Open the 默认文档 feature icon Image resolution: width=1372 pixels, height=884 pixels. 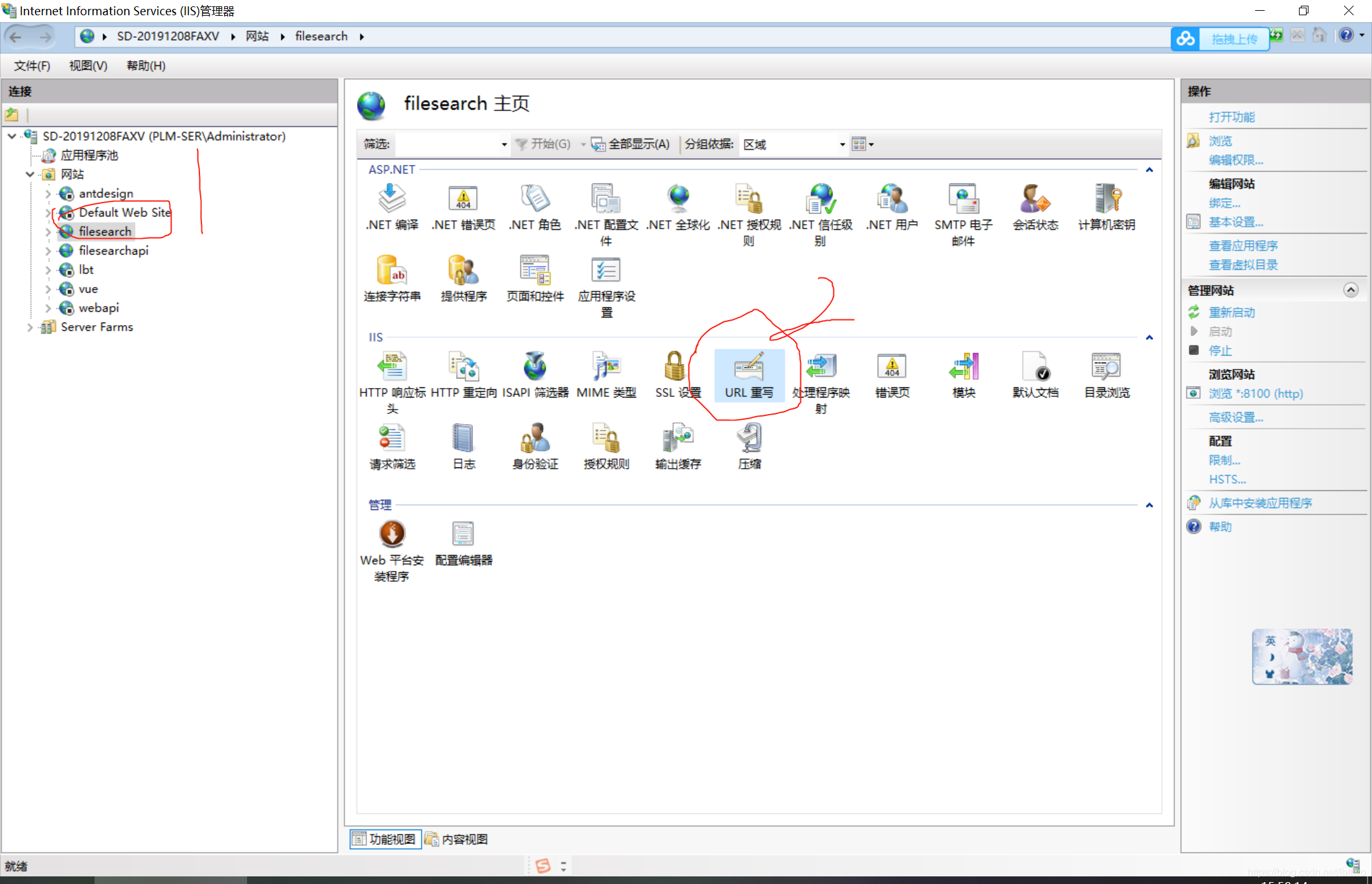(1035, 375)
